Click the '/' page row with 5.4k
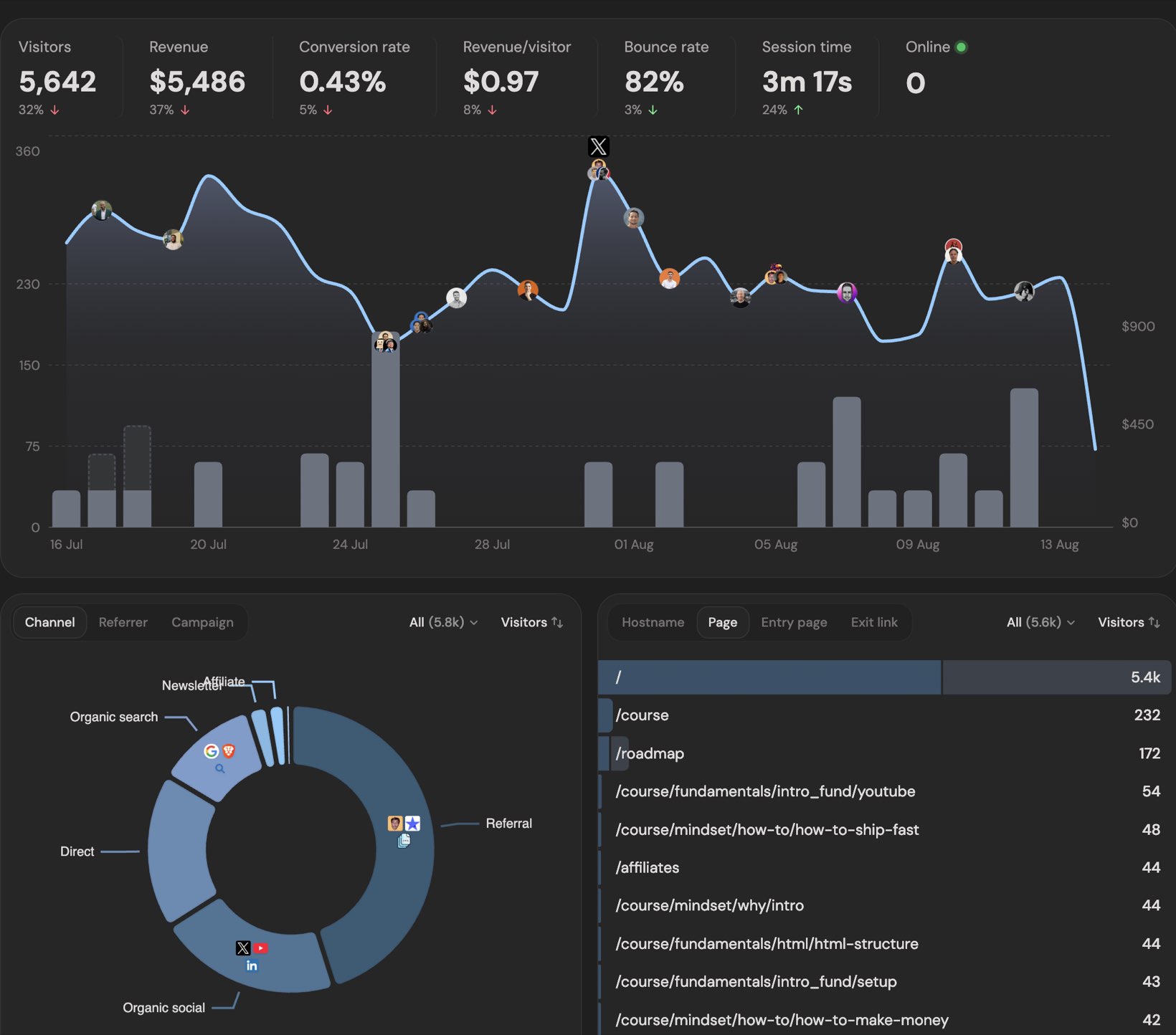 pyautogui.click(x=884, y=677)
